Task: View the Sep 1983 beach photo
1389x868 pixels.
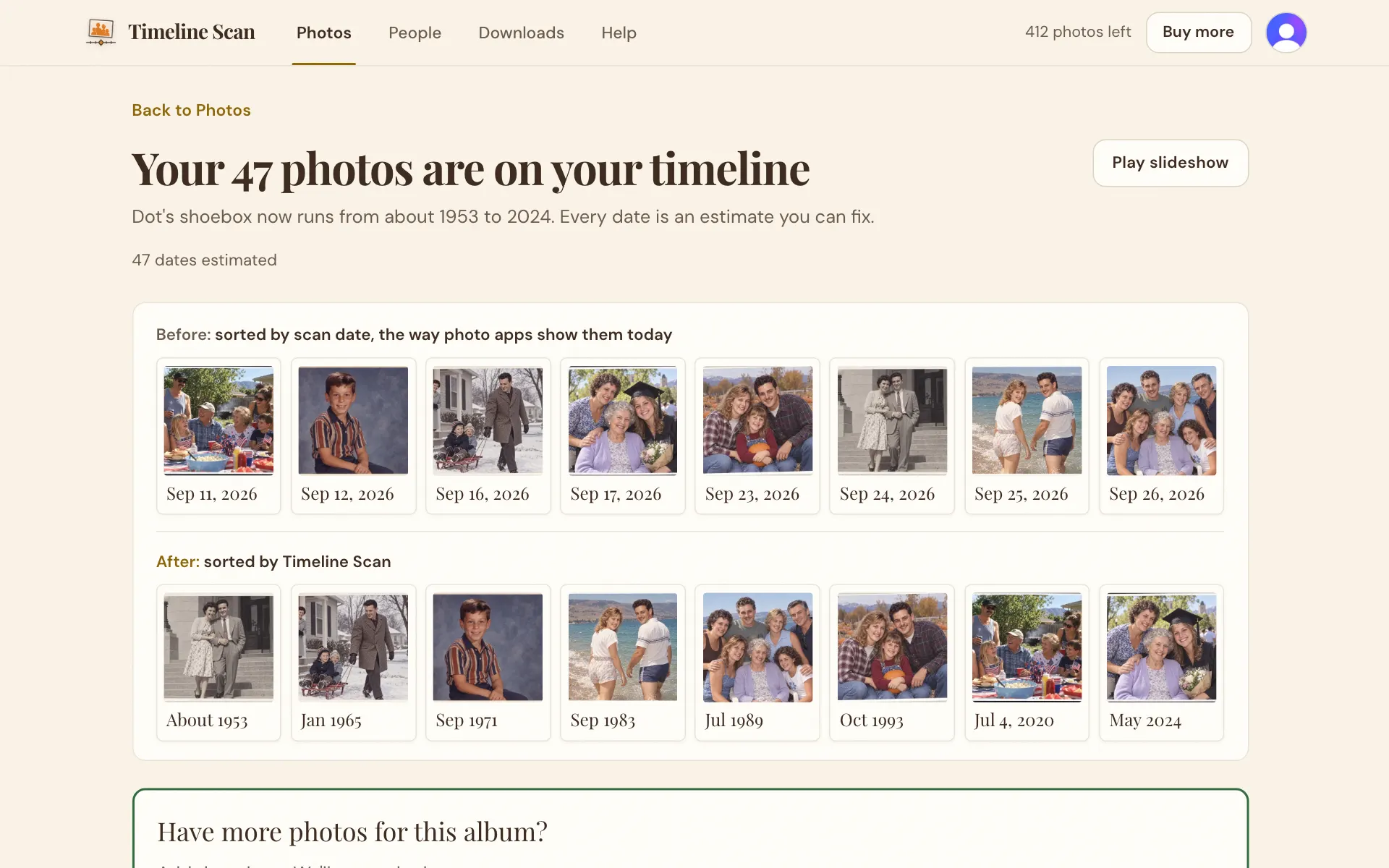Action: click(x=622, y=647)
